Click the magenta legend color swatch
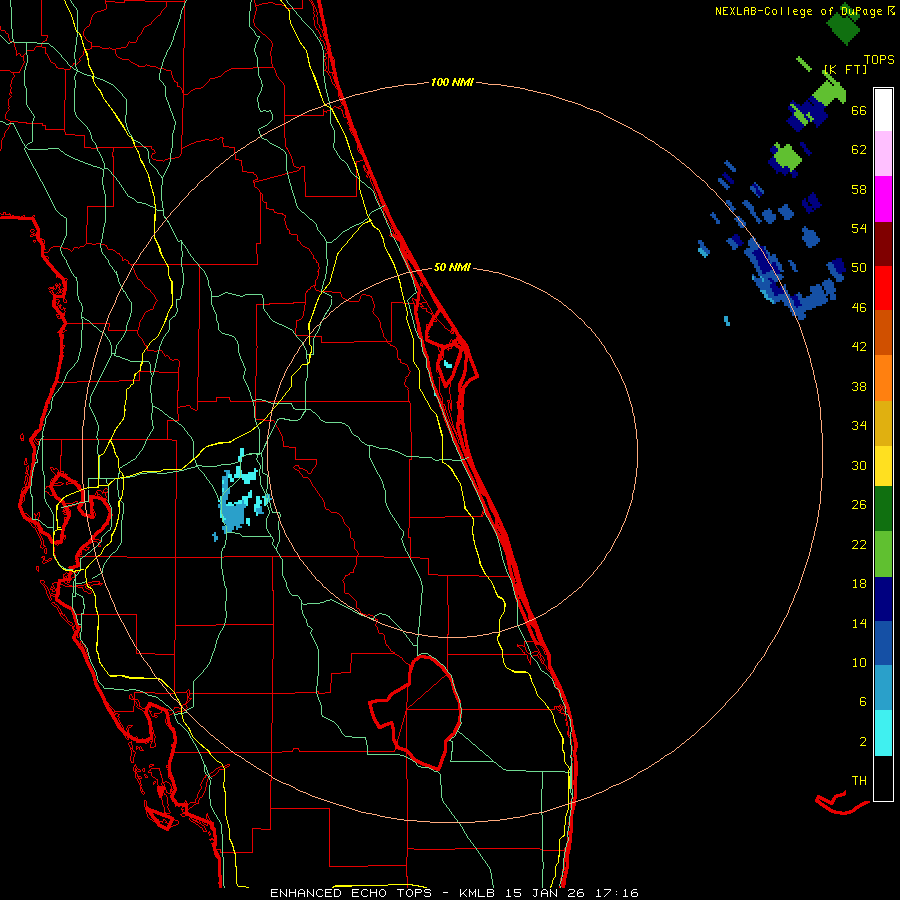The image size is (900, 900). (x=883, y=199)
